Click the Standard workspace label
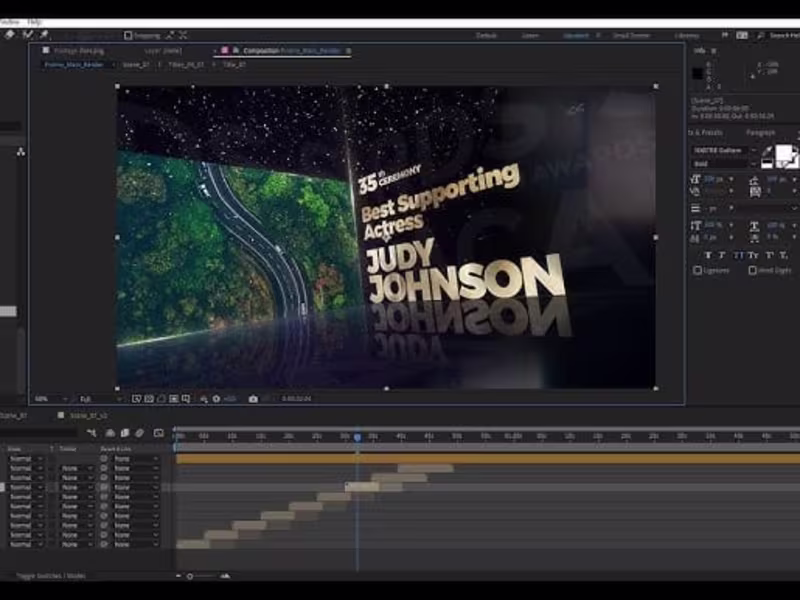 578,36
